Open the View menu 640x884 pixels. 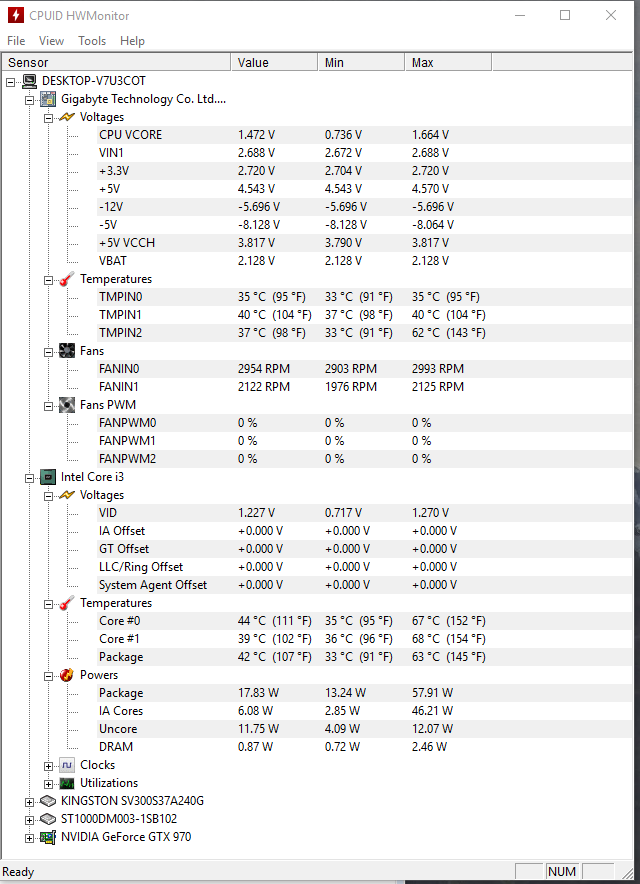pyautogui.click(x=51, y=41)
